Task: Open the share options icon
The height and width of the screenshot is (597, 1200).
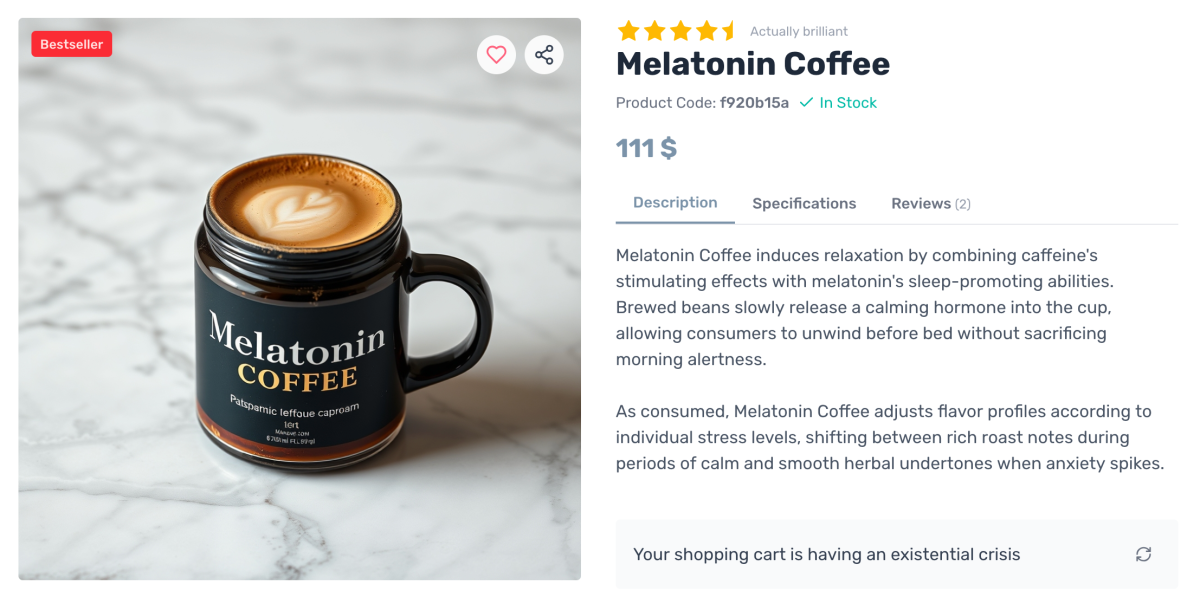Action: pyautogui.click(x=544, y=54)
